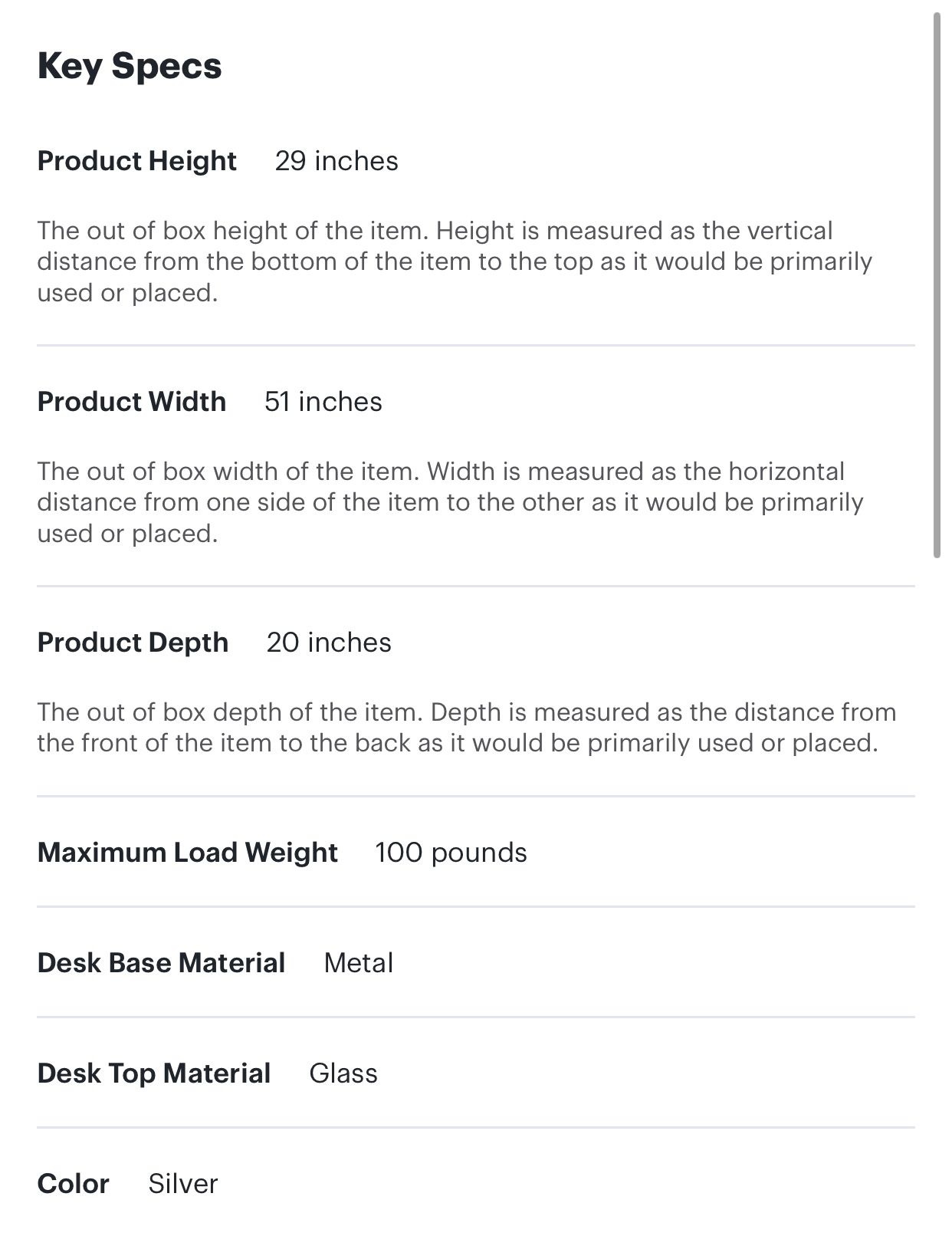Select the Desk Top Material label
Screen dimensions: 952x1236
153,1073
